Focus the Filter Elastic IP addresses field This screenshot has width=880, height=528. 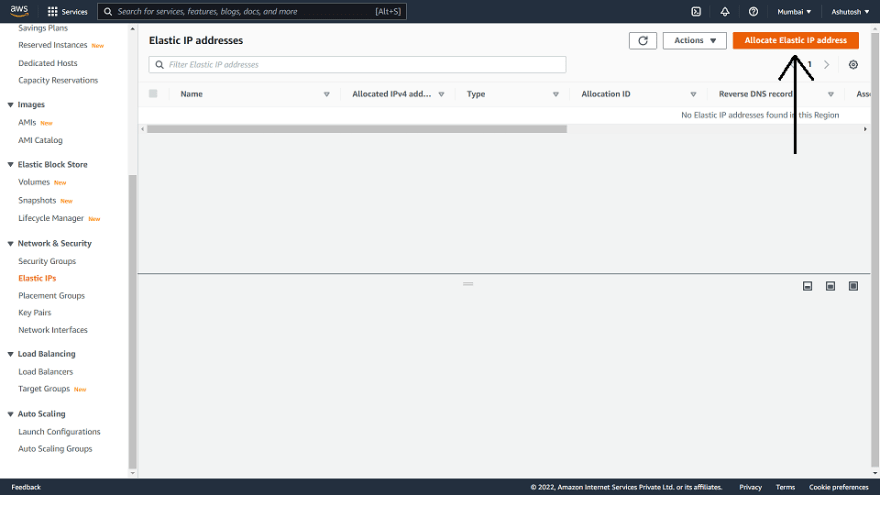pos(358,65)
